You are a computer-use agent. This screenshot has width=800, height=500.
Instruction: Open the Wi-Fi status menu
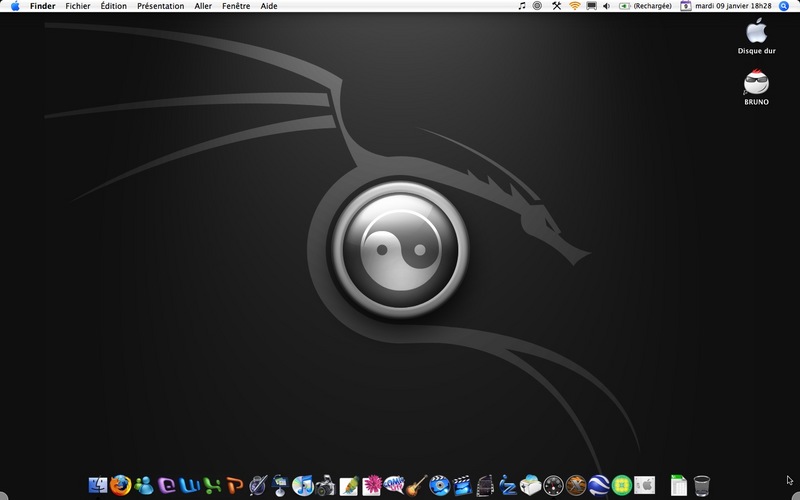point(575,6)
